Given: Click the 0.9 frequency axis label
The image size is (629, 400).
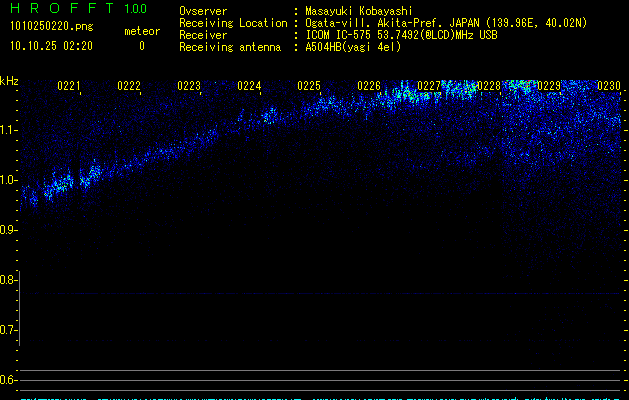Looking at the screenshot, I should pos(7,230).
